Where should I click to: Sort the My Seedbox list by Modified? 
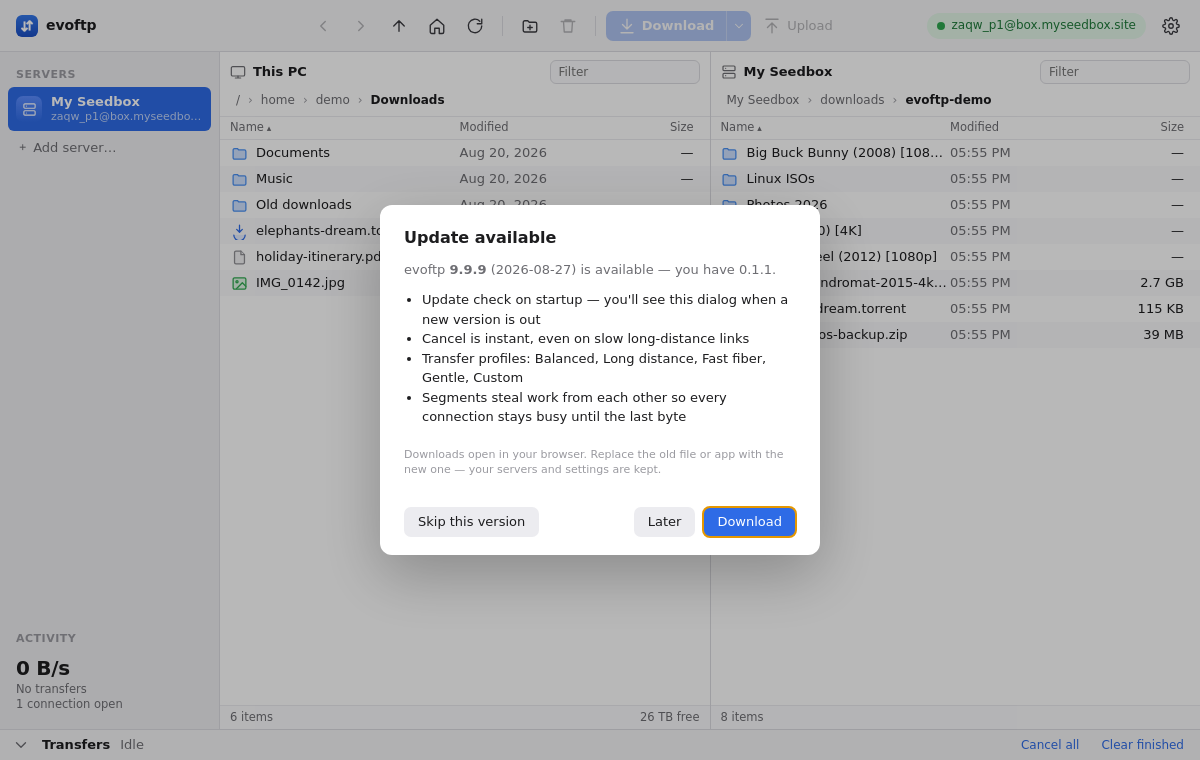975,127
